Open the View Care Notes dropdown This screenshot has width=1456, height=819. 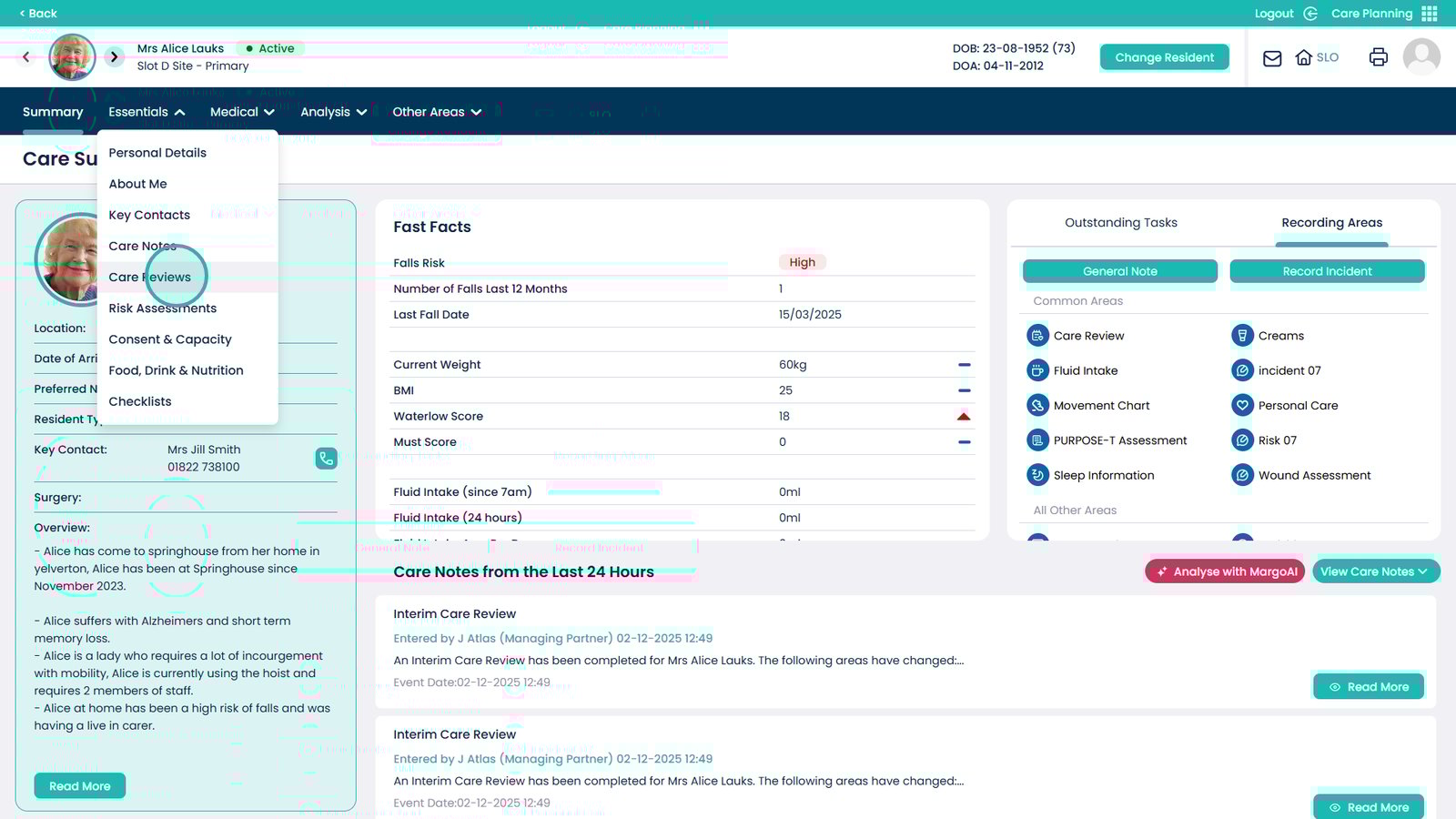pos(1374,571)
